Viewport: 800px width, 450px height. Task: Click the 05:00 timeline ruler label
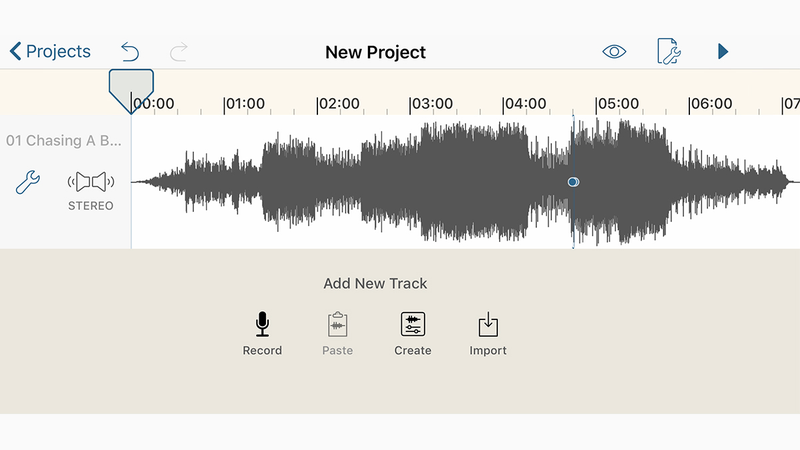617,104
